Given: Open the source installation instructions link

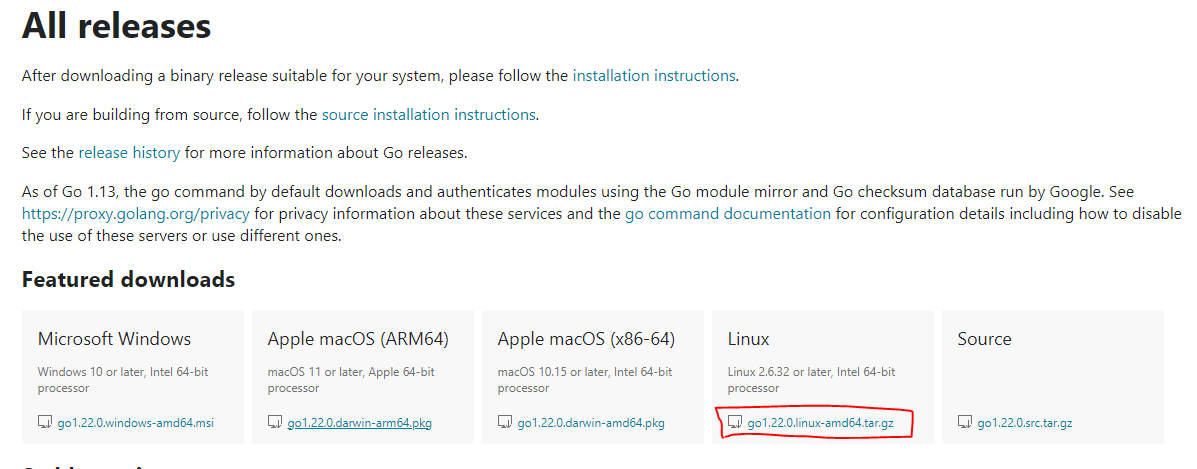Looking at the screenshot, I should pyautogui.click(x=429, y=115).
